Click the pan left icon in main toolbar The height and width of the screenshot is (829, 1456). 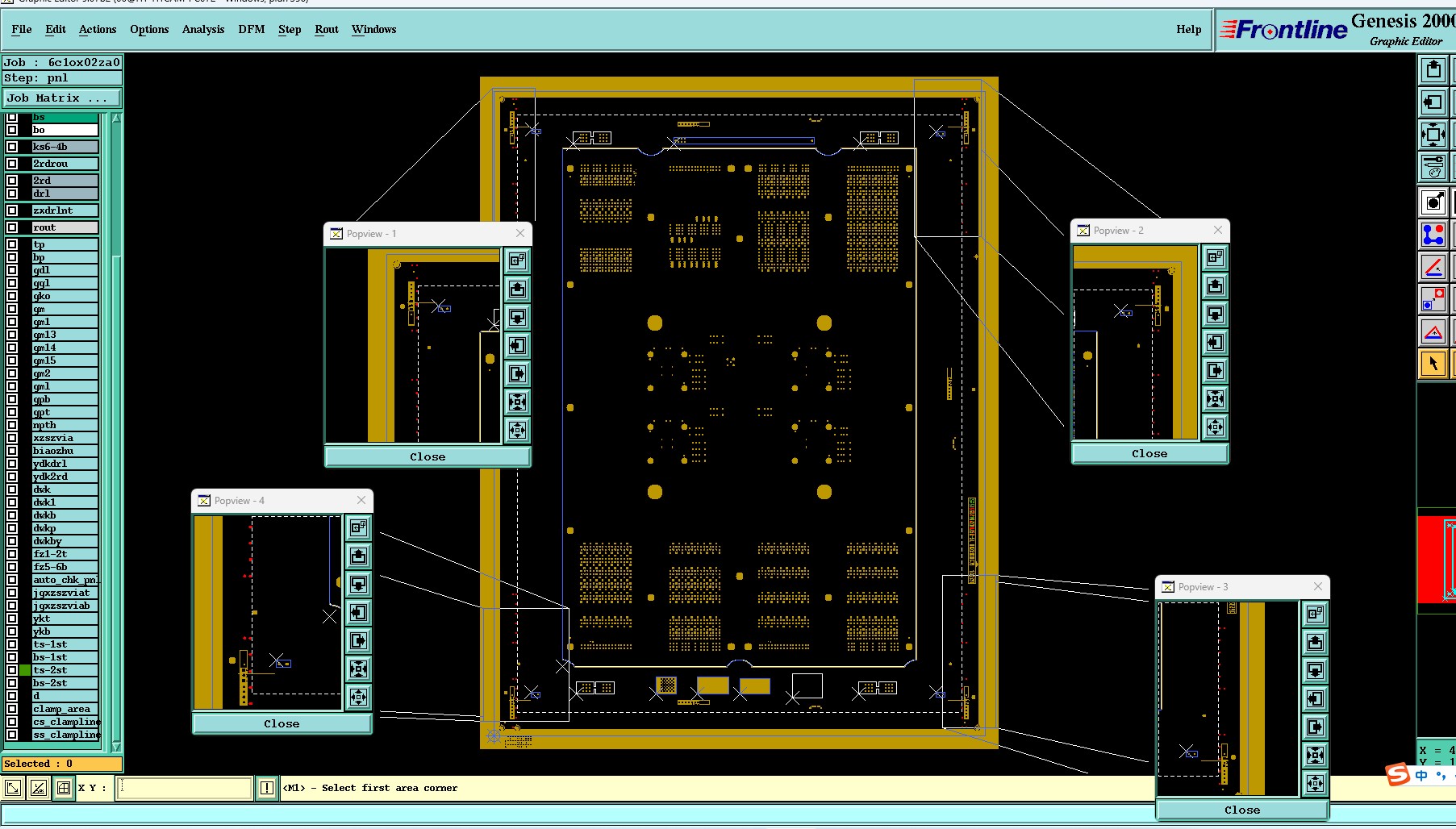(1433, 102)
